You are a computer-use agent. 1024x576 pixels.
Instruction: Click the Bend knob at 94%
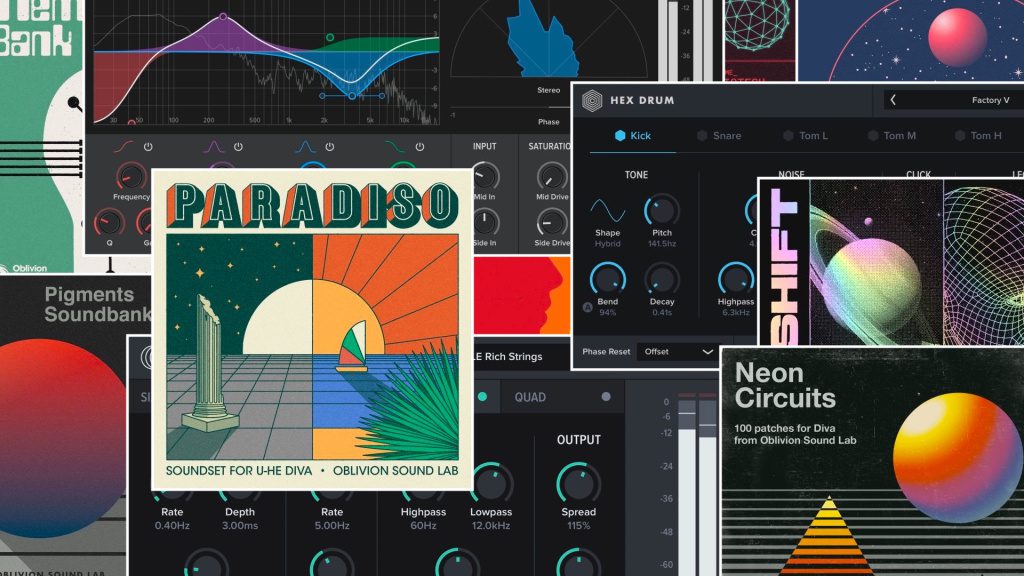click(607, 280)
